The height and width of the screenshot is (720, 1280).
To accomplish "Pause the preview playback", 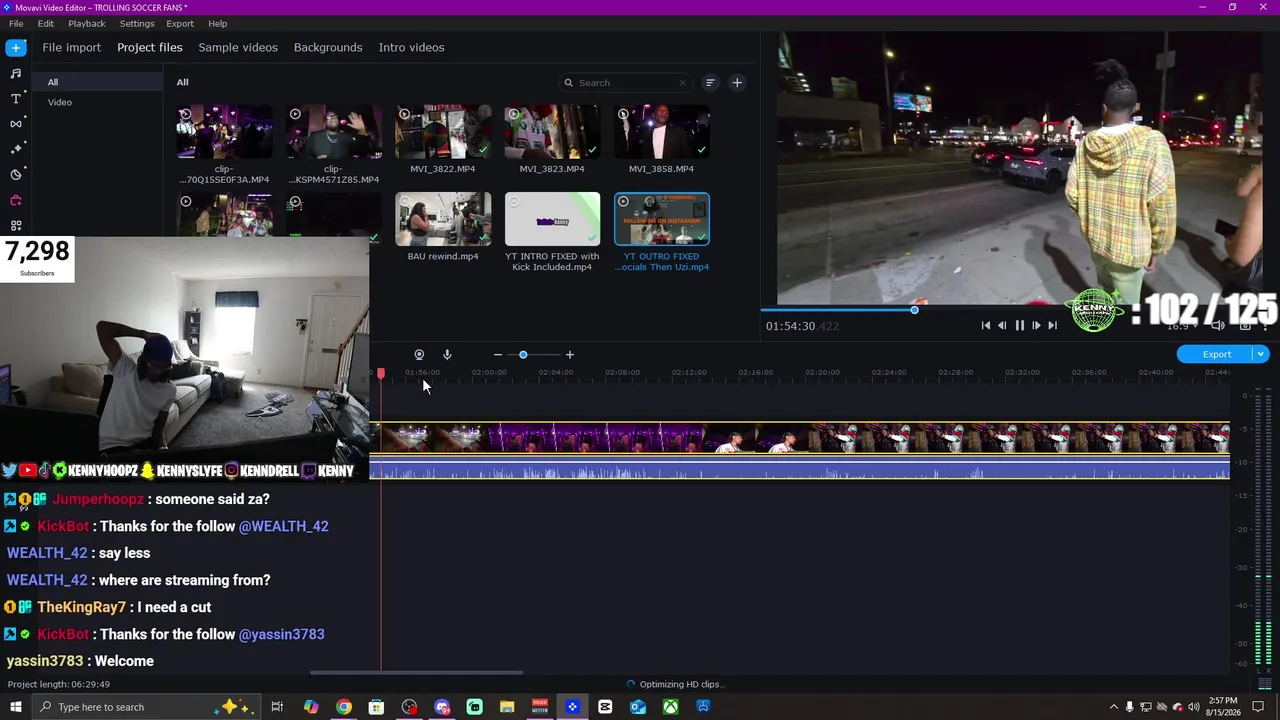I will (x=1019, y=325).
